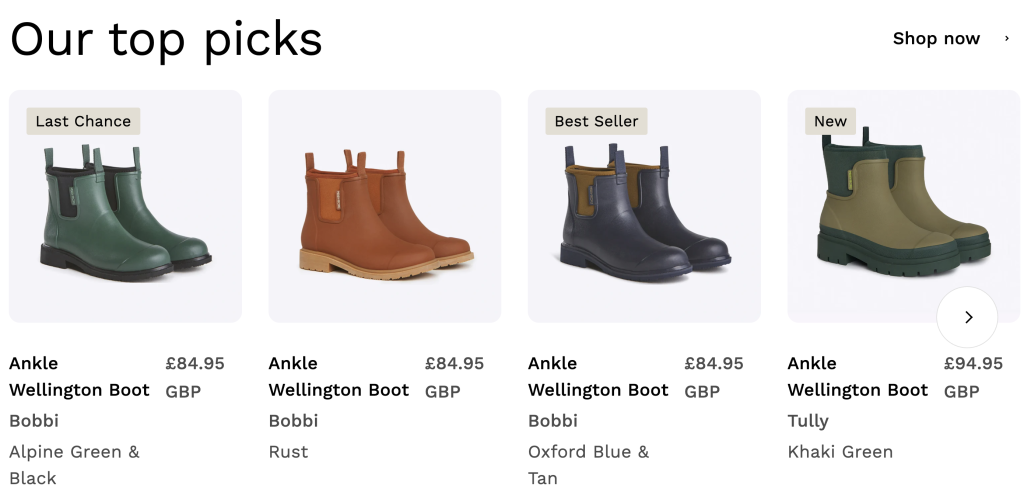
Task: Open the Shop now link
Action: 936,39
